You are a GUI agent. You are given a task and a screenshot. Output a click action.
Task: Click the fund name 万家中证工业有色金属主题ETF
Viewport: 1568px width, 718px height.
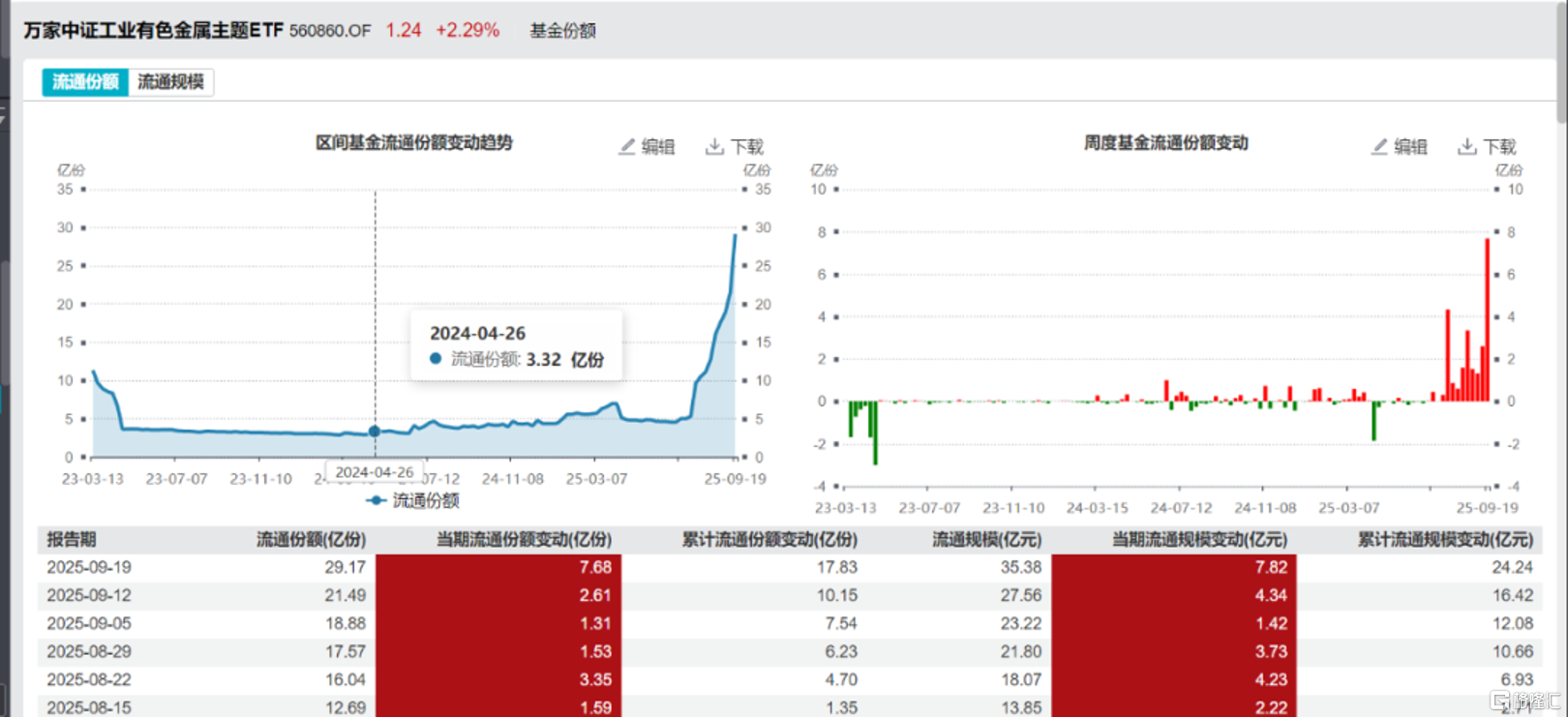(154, 31)
